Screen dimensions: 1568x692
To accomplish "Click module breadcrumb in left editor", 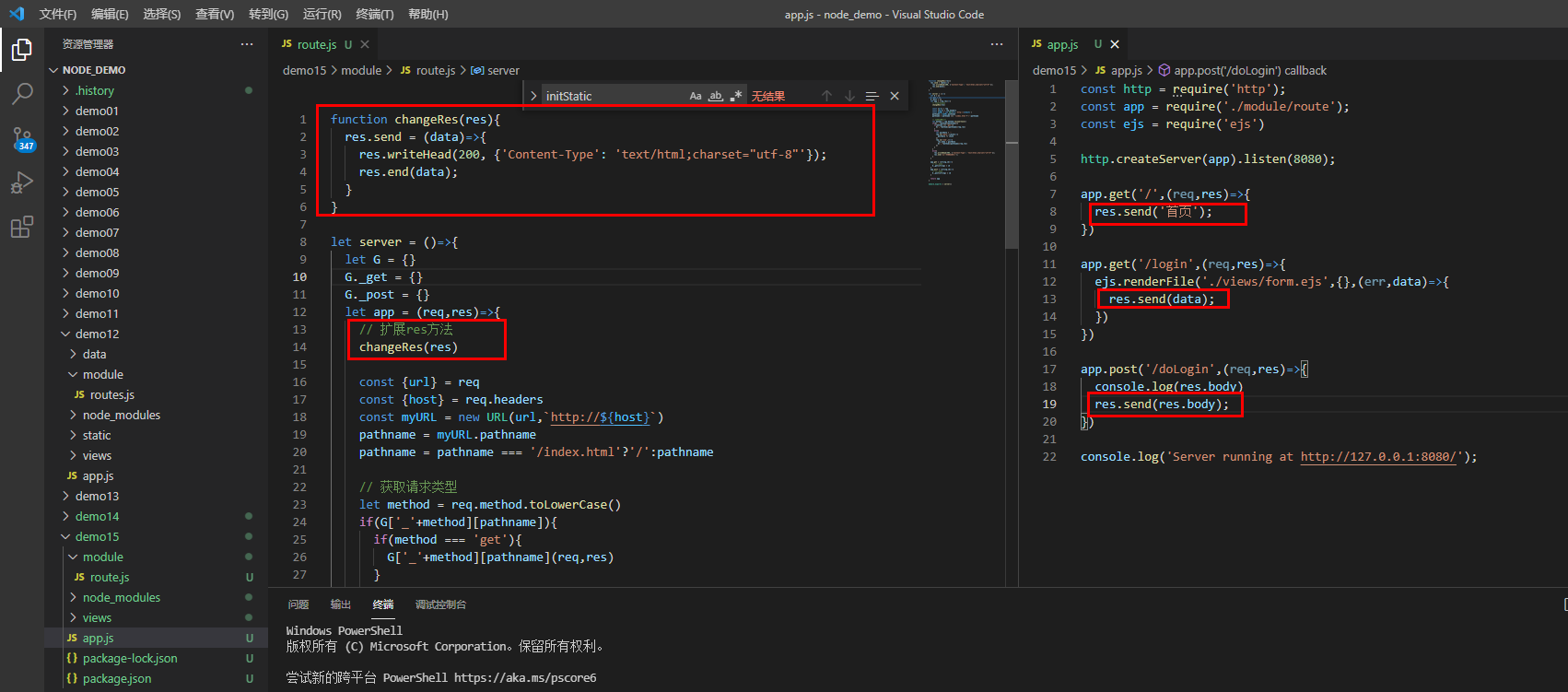I will (x=361, y=70).
